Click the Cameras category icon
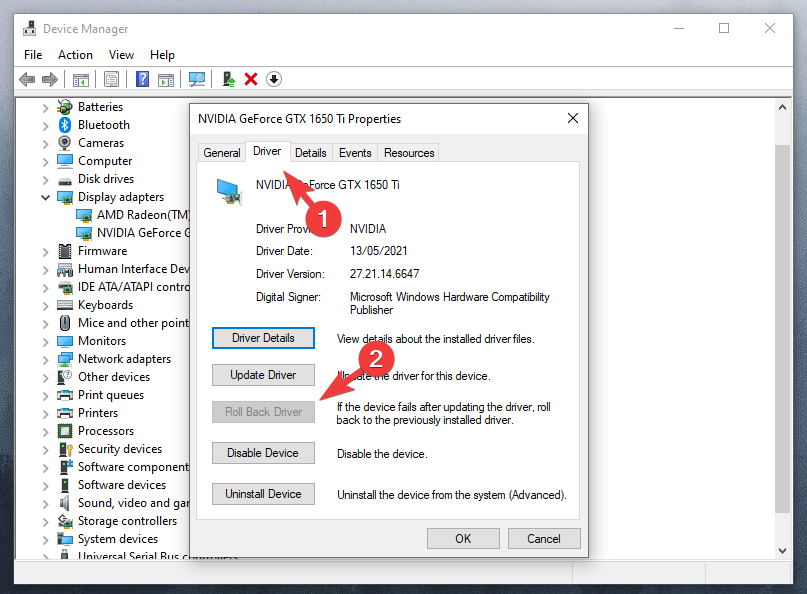The height and width of the screenshot is (594, 807). tap(65, 143)
